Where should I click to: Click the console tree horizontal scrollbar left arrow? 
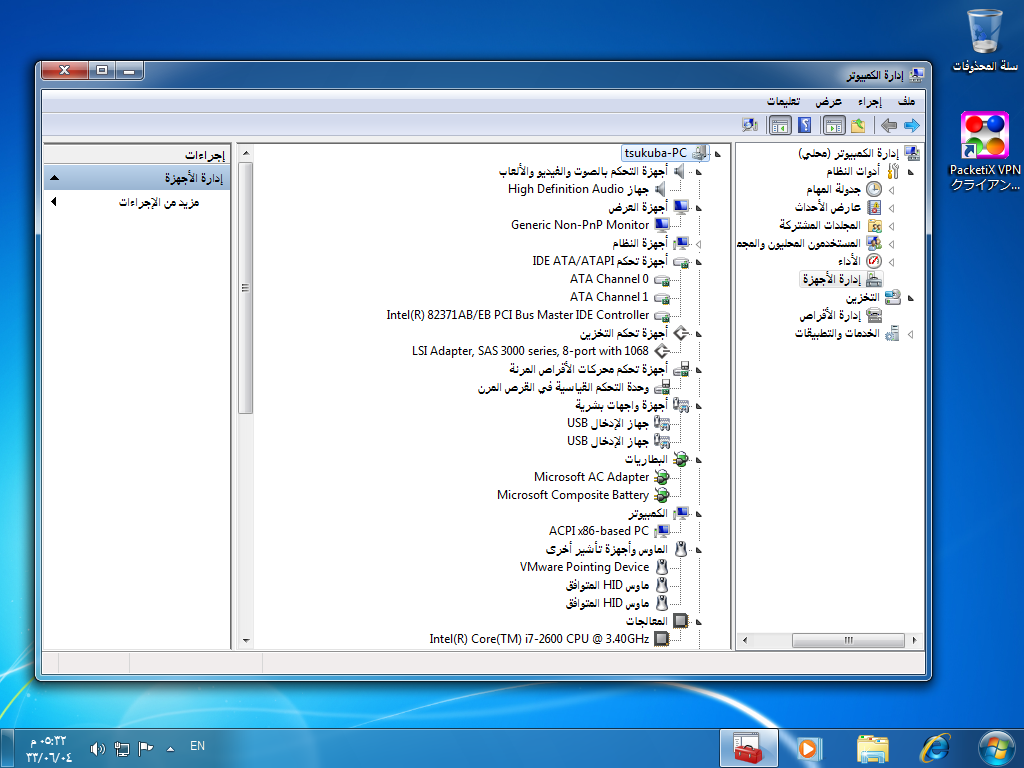coord(744,640)
